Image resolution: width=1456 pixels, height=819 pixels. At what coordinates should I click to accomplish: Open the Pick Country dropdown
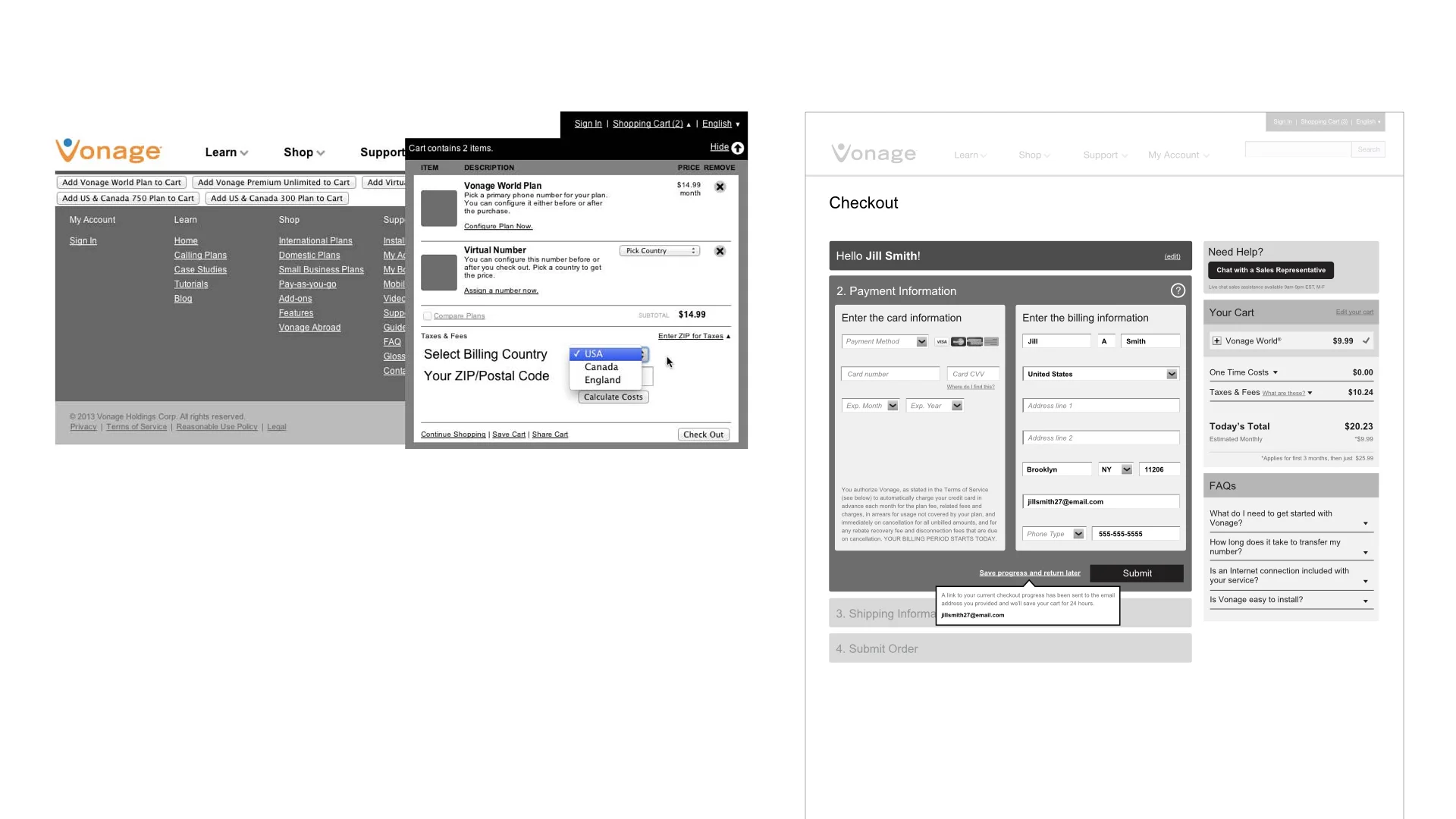click(x=659, y=251)
